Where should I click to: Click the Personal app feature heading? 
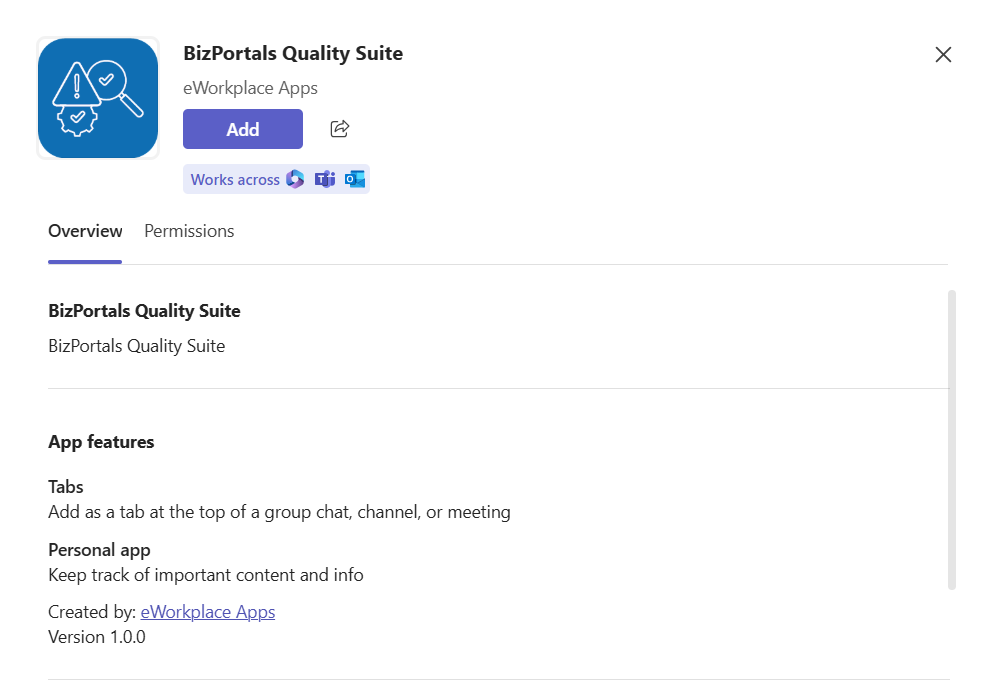99,550
